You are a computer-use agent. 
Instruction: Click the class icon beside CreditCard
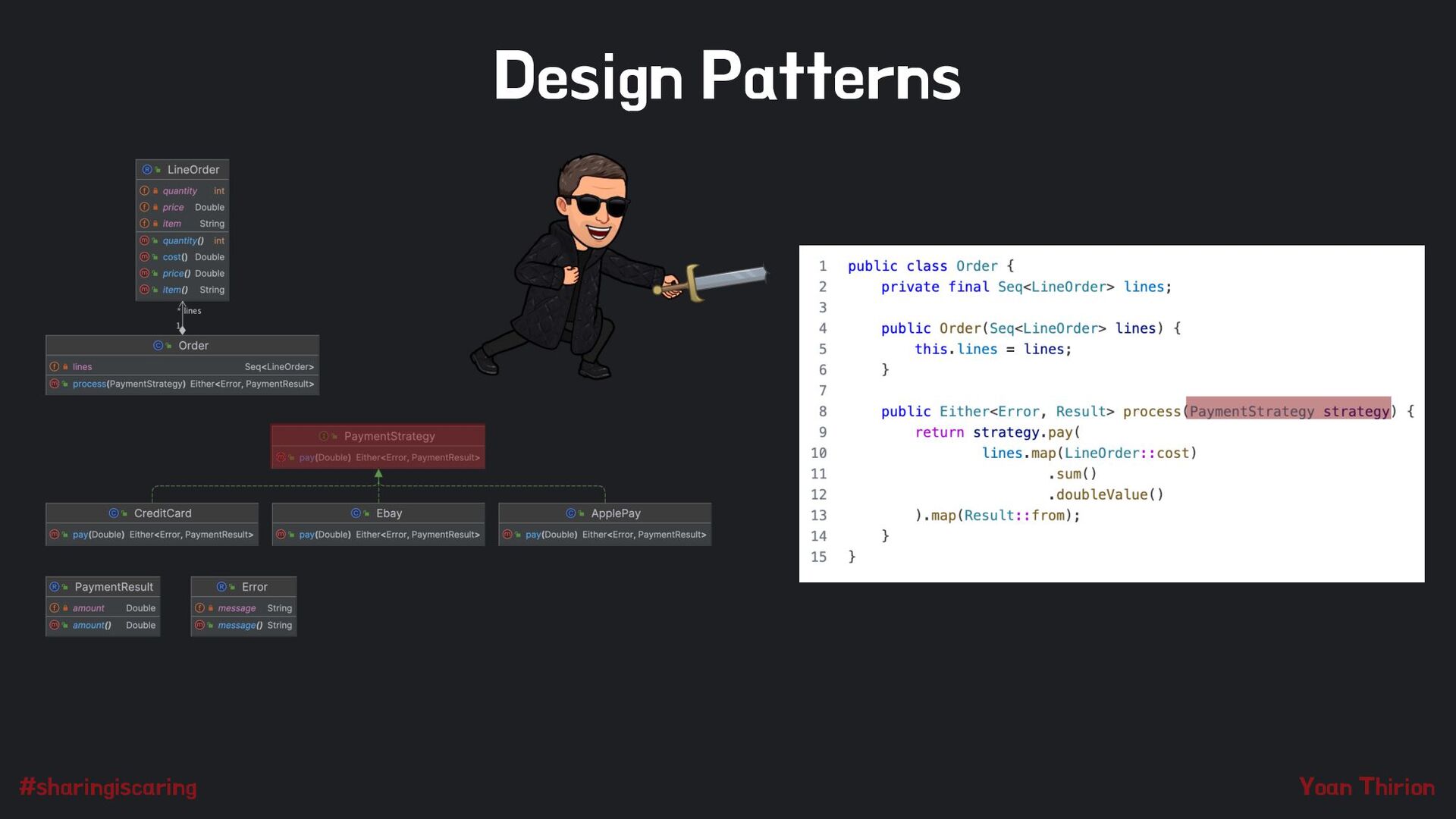114,513
